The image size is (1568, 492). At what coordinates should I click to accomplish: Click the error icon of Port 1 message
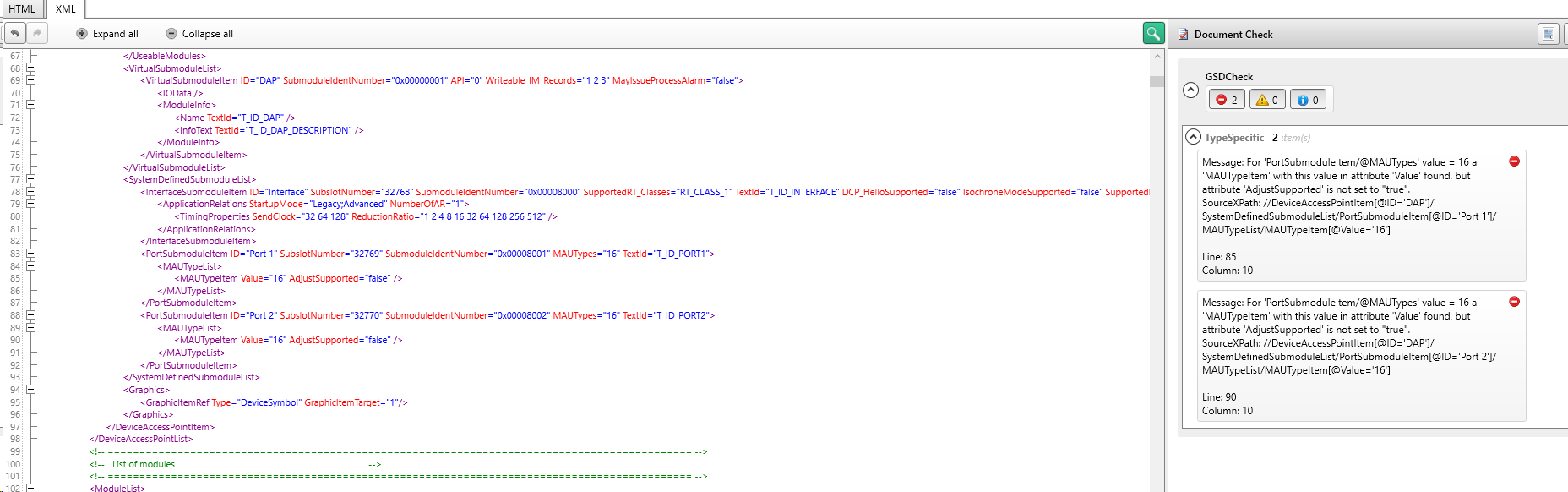(x=1514, y=161)
